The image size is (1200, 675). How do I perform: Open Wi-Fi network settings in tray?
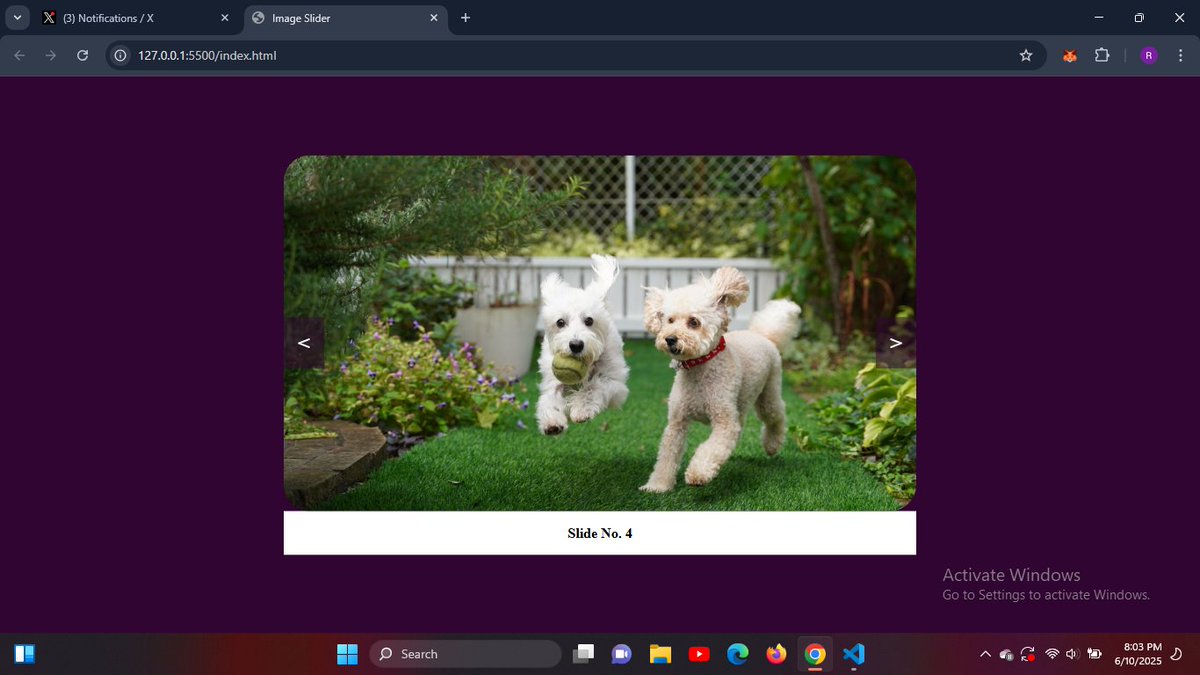[x=1052, y=654]
